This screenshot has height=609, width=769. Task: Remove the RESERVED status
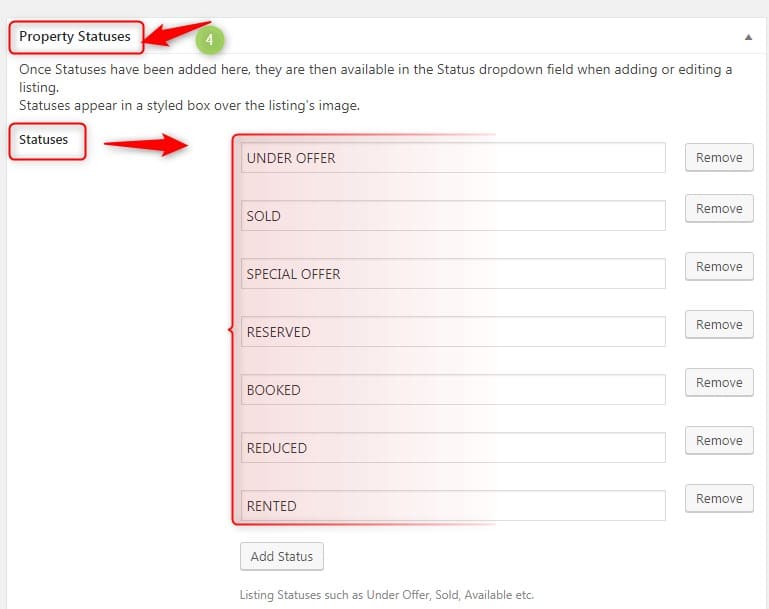coord(718,325)
